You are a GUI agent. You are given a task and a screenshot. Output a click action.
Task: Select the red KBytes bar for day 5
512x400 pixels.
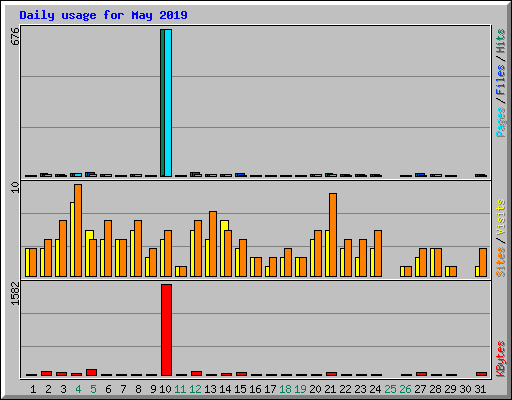[91, 372]
